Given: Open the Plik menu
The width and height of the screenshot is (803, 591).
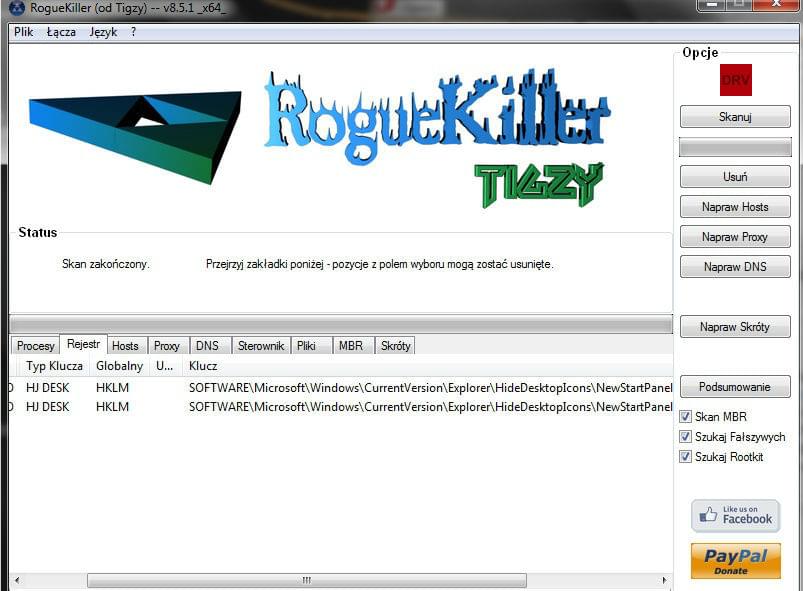Looking at the screenshot, I should pos(24,32).
